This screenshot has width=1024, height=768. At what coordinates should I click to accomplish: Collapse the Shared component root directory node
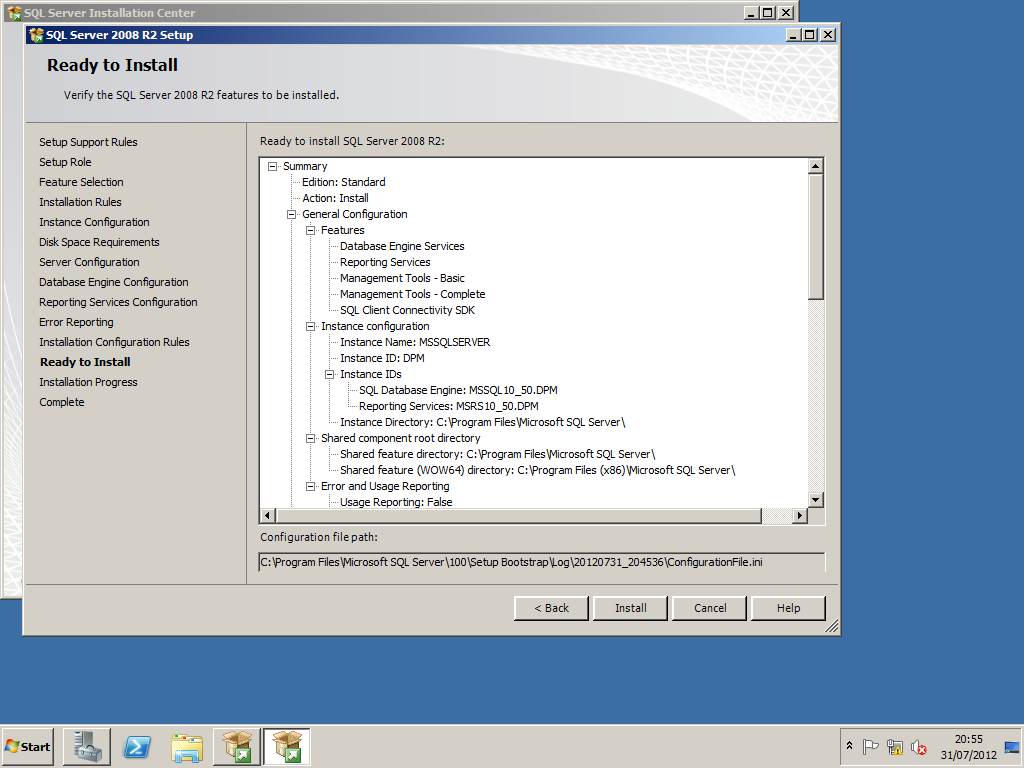tap(311, 438)
